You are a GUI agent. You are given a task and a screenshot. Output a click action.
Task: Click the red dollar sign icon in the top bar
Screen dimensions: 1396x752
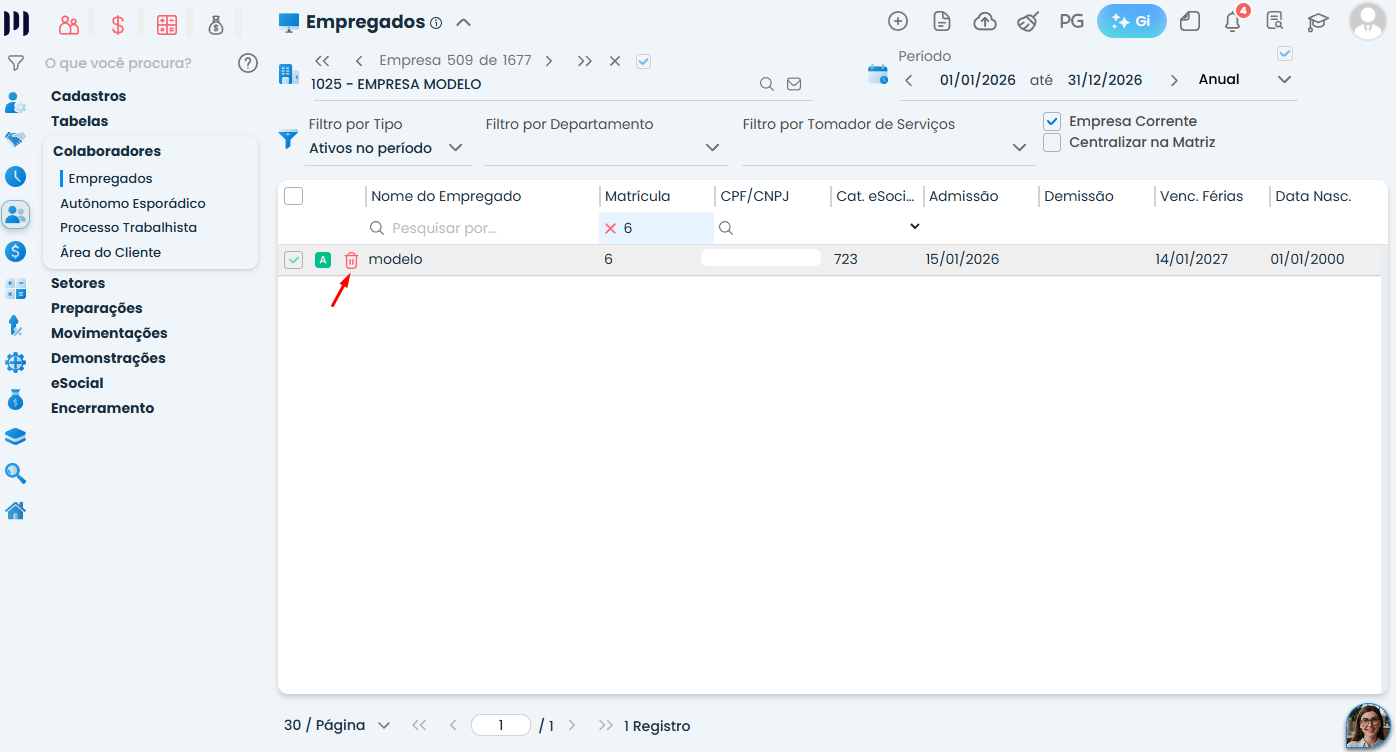point(118,25)
